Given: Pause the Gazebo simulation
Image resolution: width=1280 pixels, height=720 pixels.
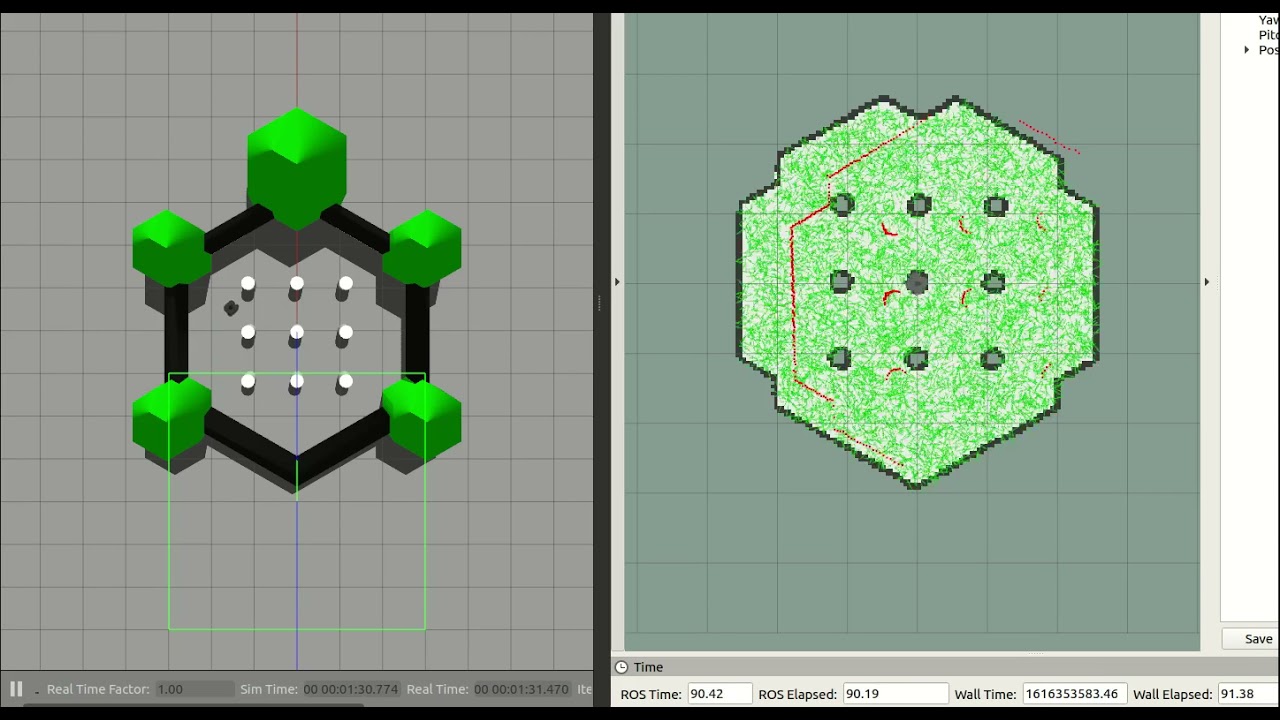Looking at the screenshot, I should pyautogui.click(x=16, y=689).
